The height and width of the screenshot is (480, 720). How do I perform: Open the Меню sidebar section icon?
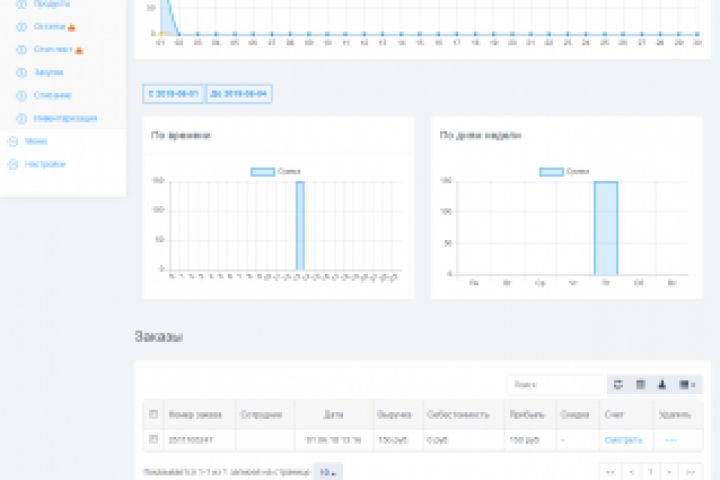point(13,141)
